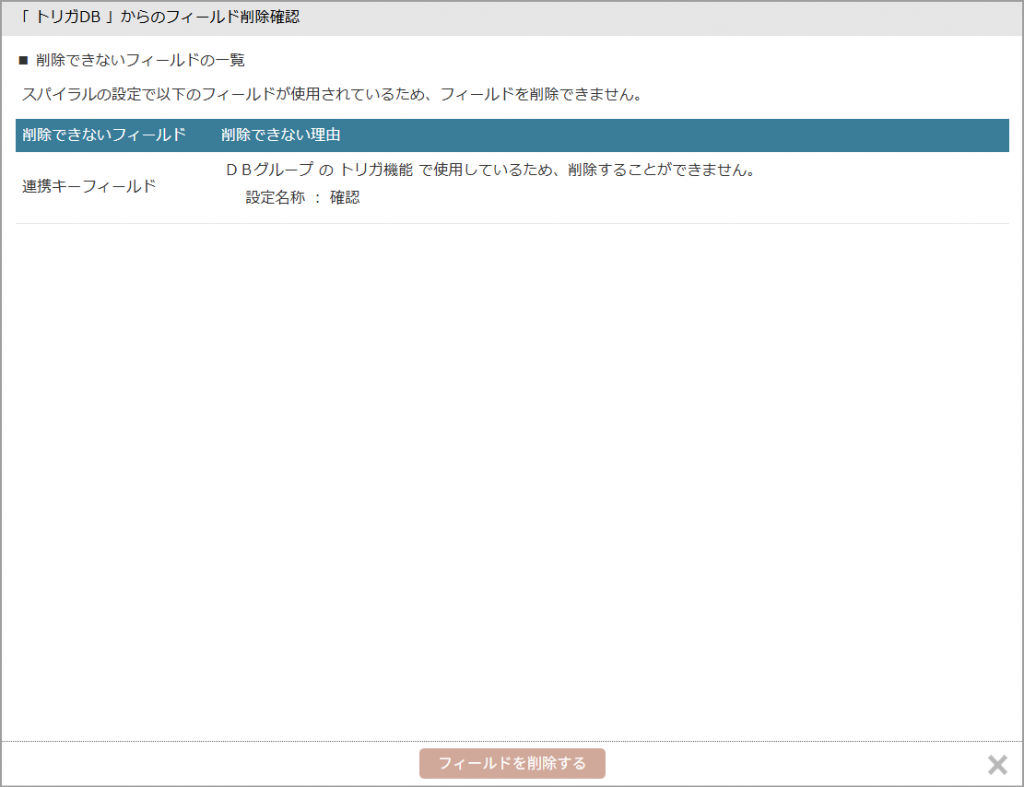Image resolution: width=1024 pixels, height=787 pixels.
Task: Click the トリガ機能 text in reason
Action: (376, 170)
